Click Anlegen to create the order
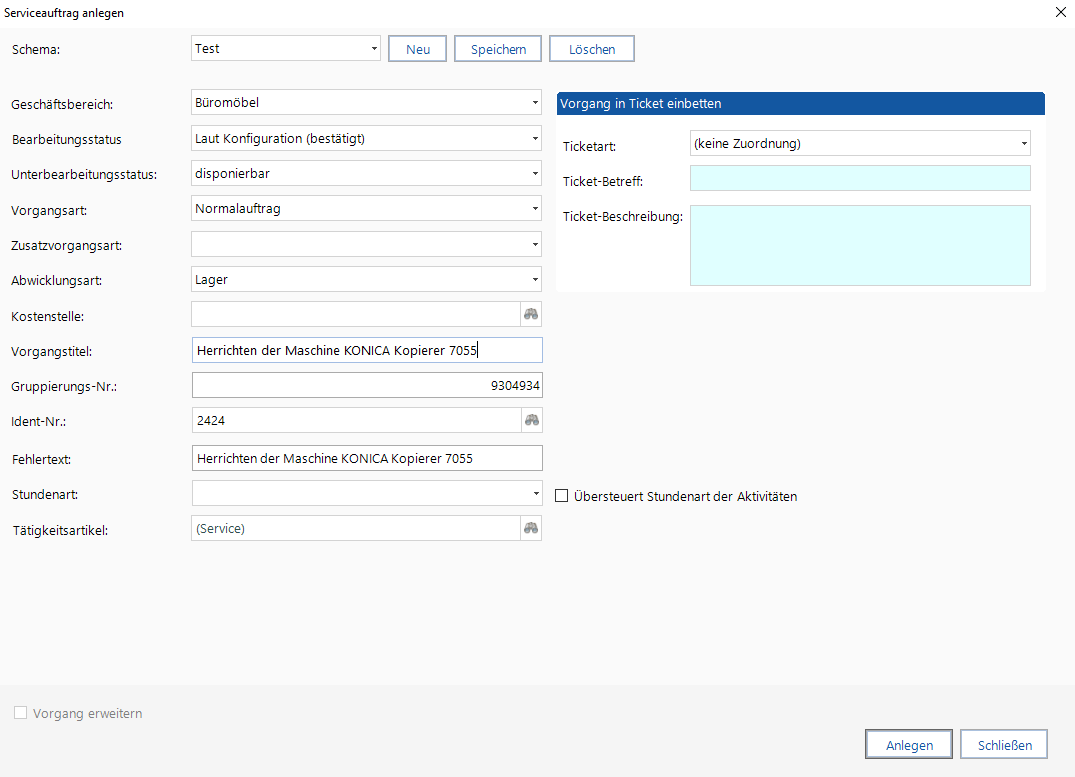 [909, 745]
